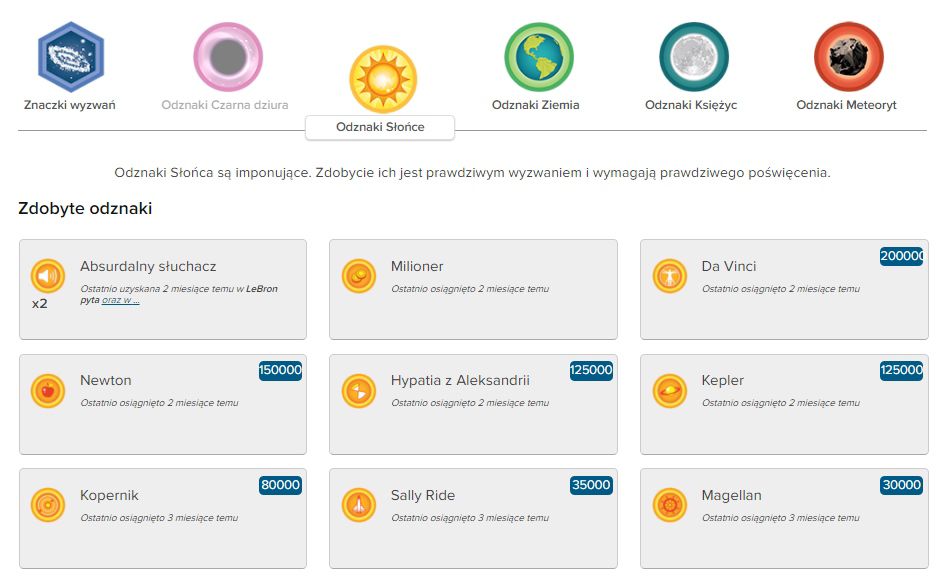
Task: Select the Odznaki Meteoryt meteorite icon
Action: (848, 57)
